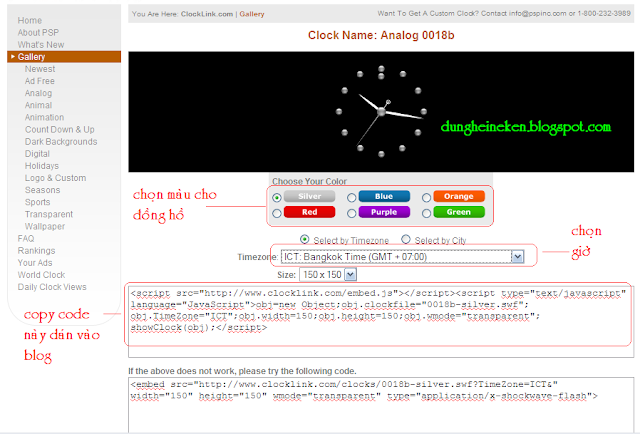Open Daily Clock Views page

(x=52, y=287)
